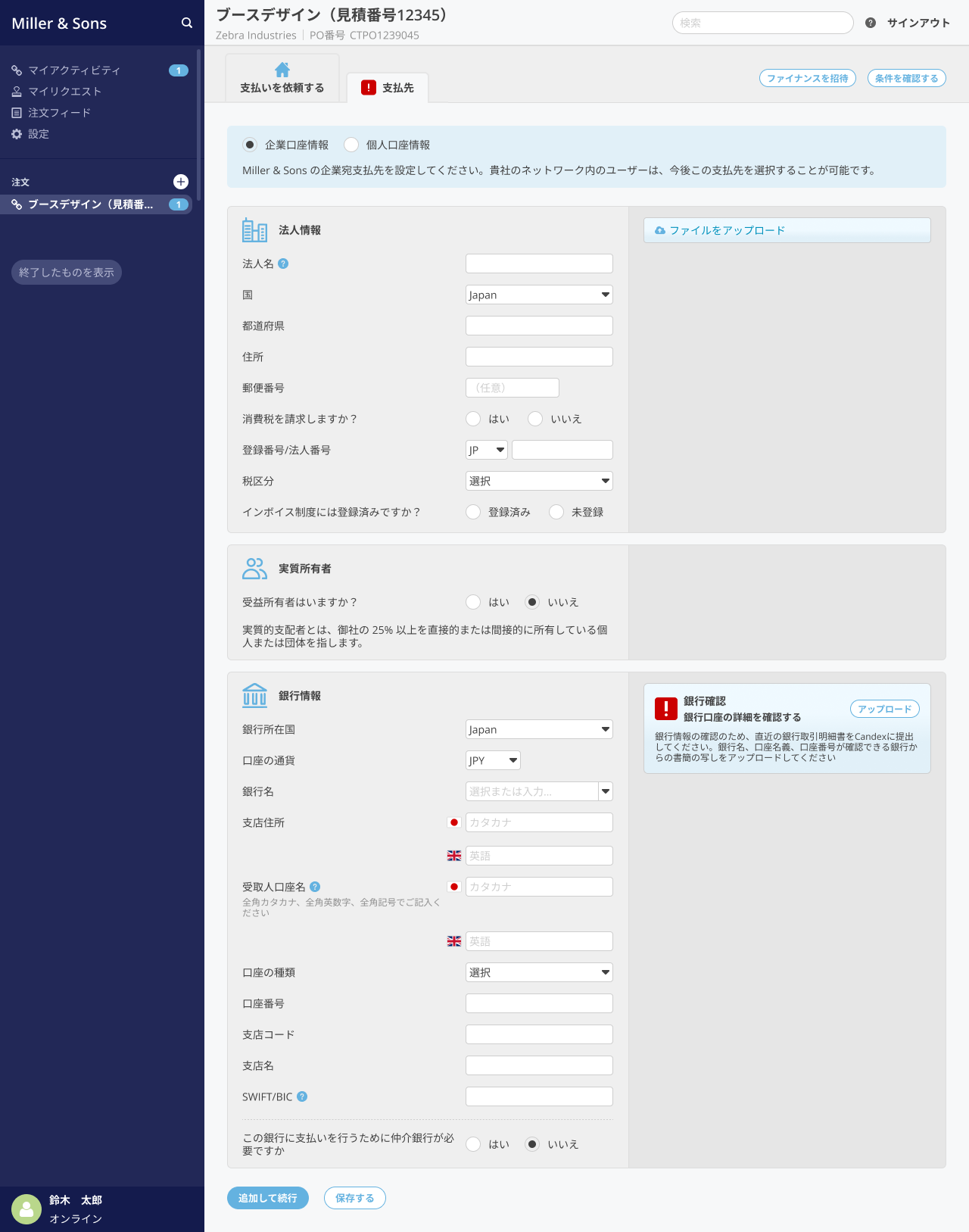Viewport: 969px width, 1232px height.
Task: Click the help icon beside 受取人口座名
Action: [x=315, y=887]
